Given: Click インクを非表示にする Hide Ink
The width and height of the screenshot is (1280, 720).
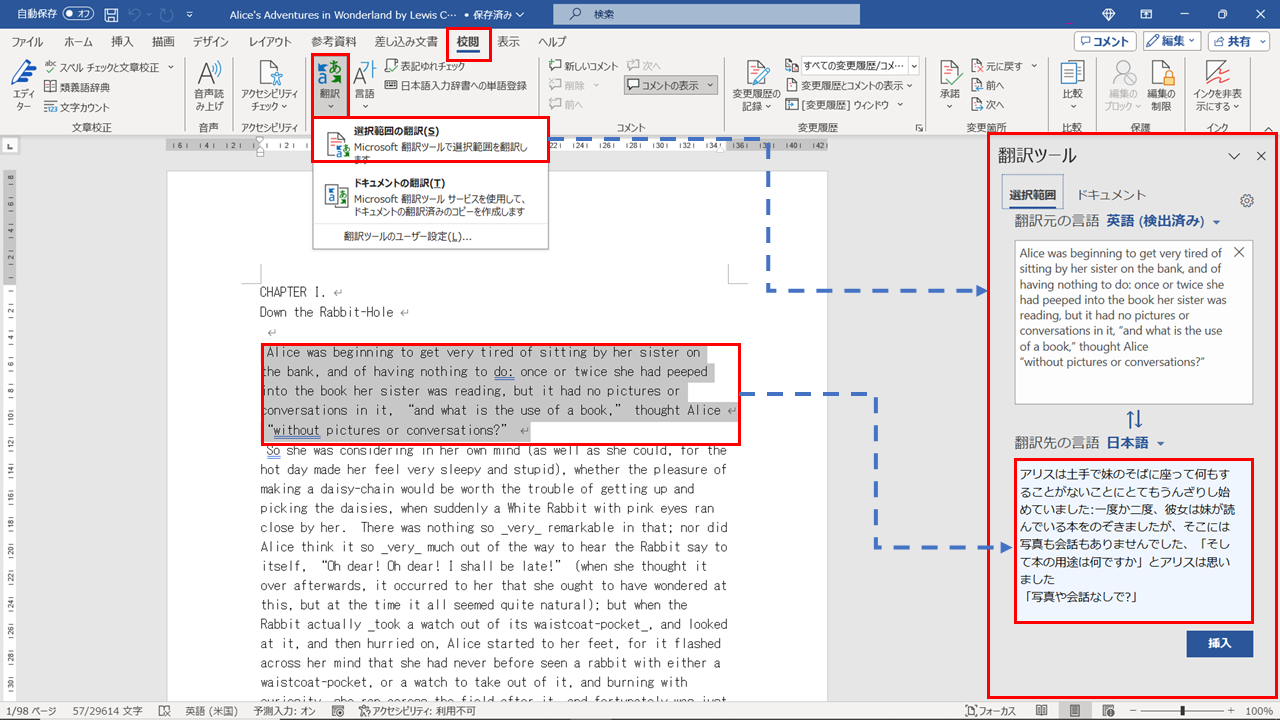Looking at the screenshot, I should (1217, 85).
